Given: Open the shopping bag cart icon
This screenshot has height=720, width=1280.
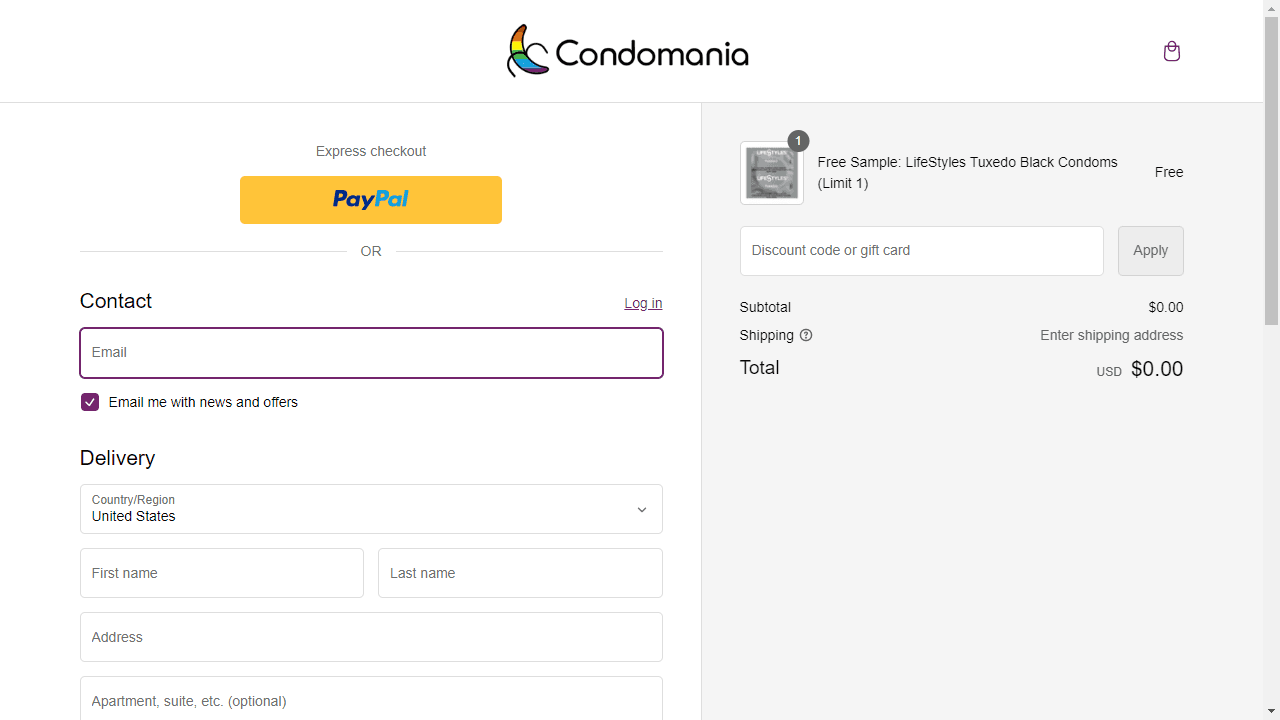Looking at the screenshot, I should point(1172,51).
